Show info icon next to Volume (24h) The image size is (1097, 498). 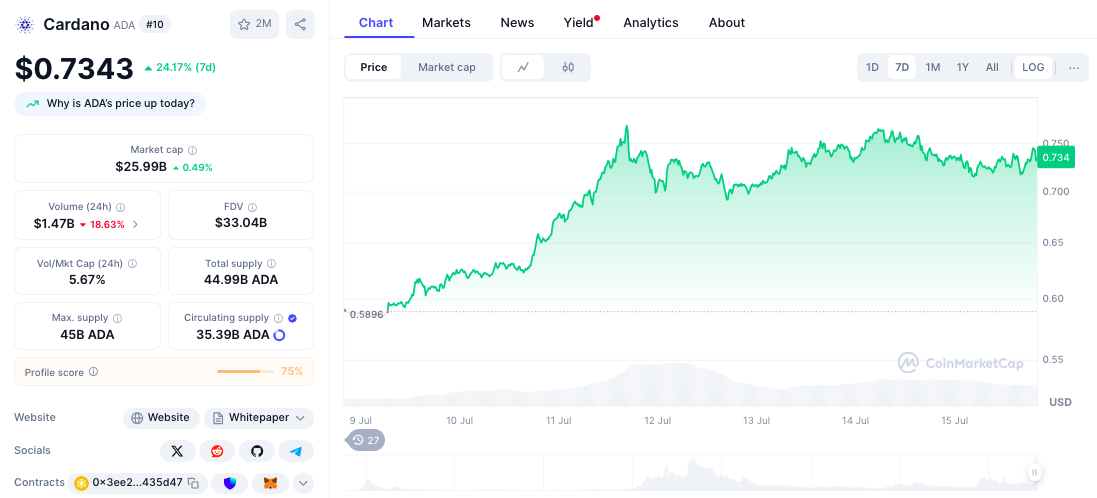[120, 207]
